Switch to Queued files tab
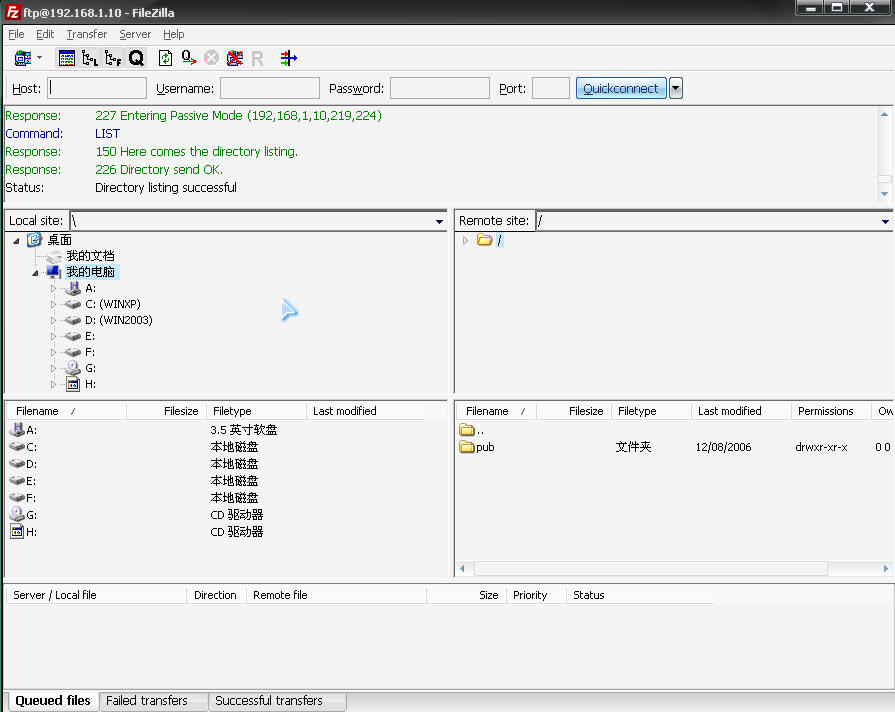Viewport: 895px width, 712px height. (53, 701)
